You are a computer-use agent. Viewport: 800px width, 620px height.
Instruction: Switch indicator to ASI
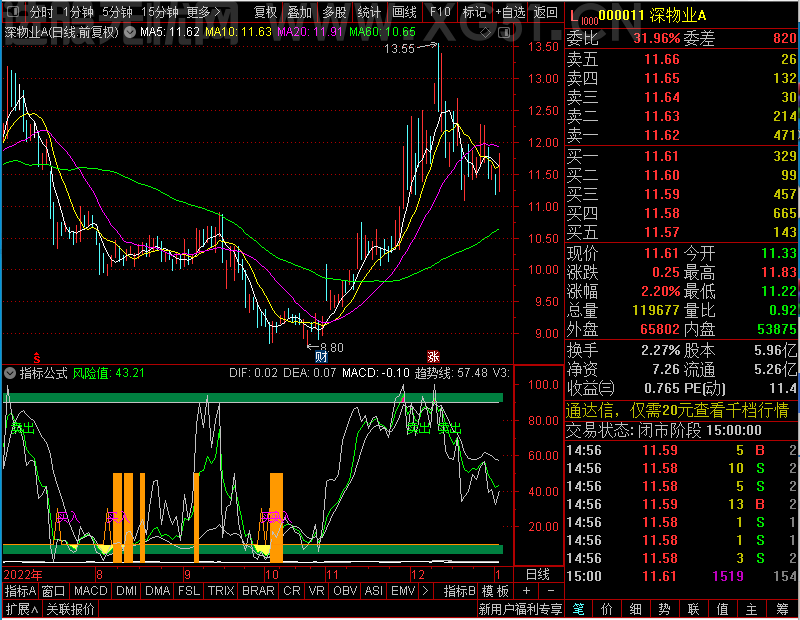pyautogui.click(x=373, y=591)
